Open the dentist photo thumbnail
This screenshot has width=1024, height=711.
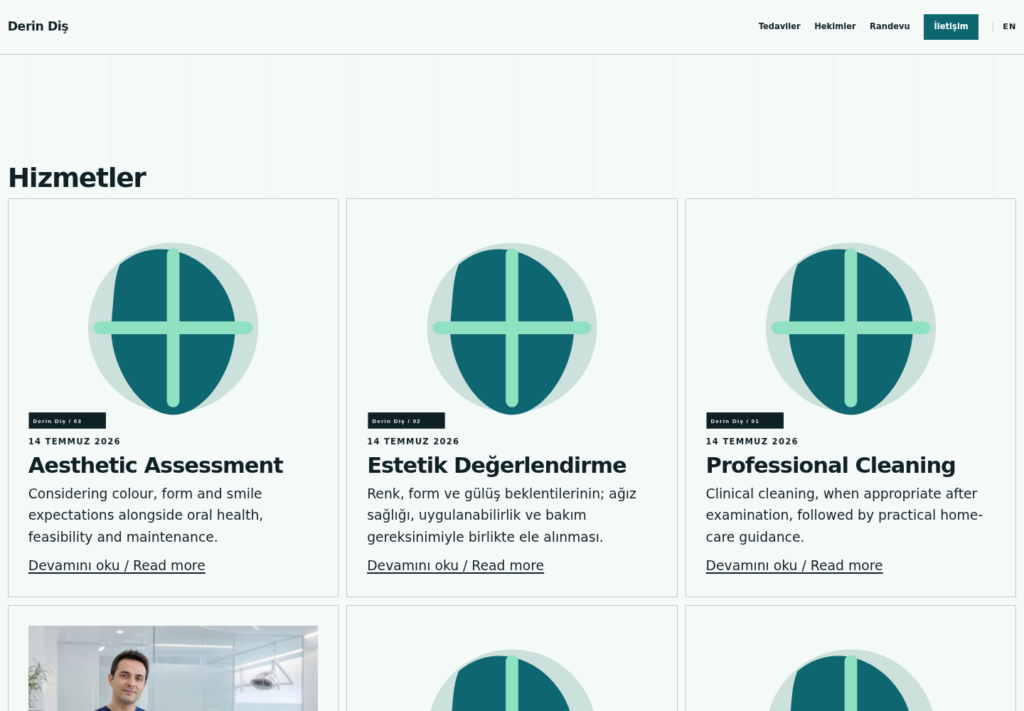click(173, 668)
